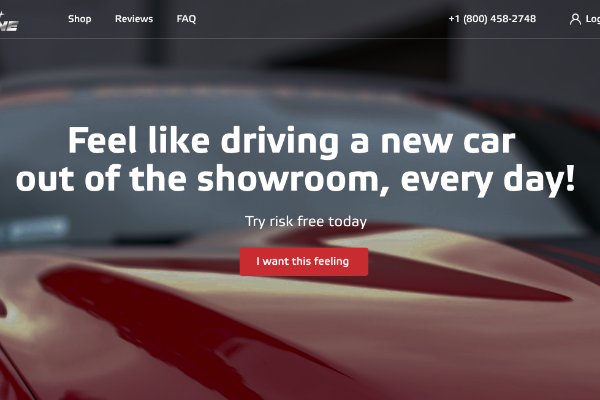Click the "I want this feeling" button
Screen dimensions: 600x400
[x=304, y=262]
